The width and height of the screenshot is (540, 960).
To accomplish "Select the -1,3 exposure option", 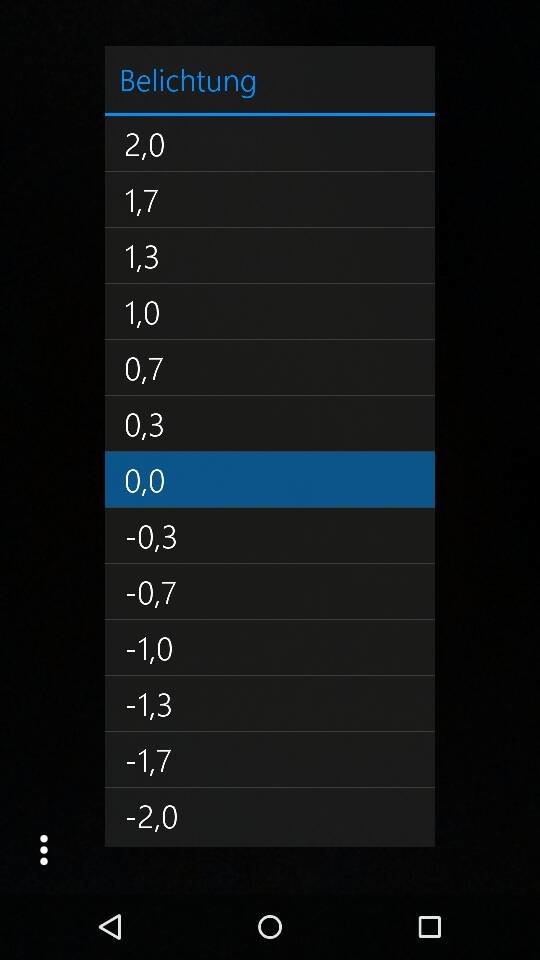I will pos(270,704).
